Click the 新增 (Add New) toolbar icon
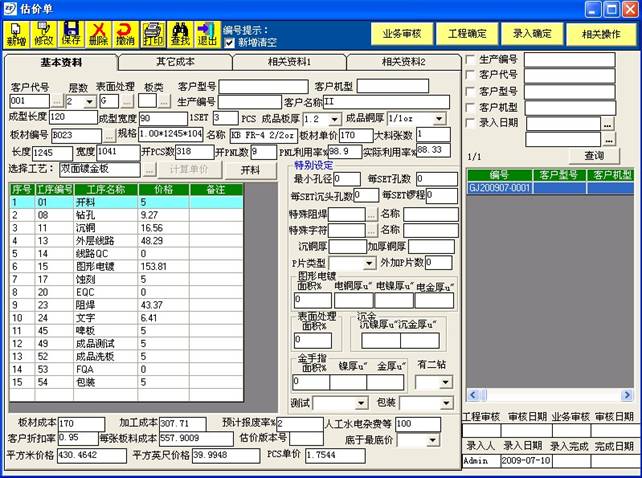The height and width of the screenshot is (478, 642). [17, 35]
